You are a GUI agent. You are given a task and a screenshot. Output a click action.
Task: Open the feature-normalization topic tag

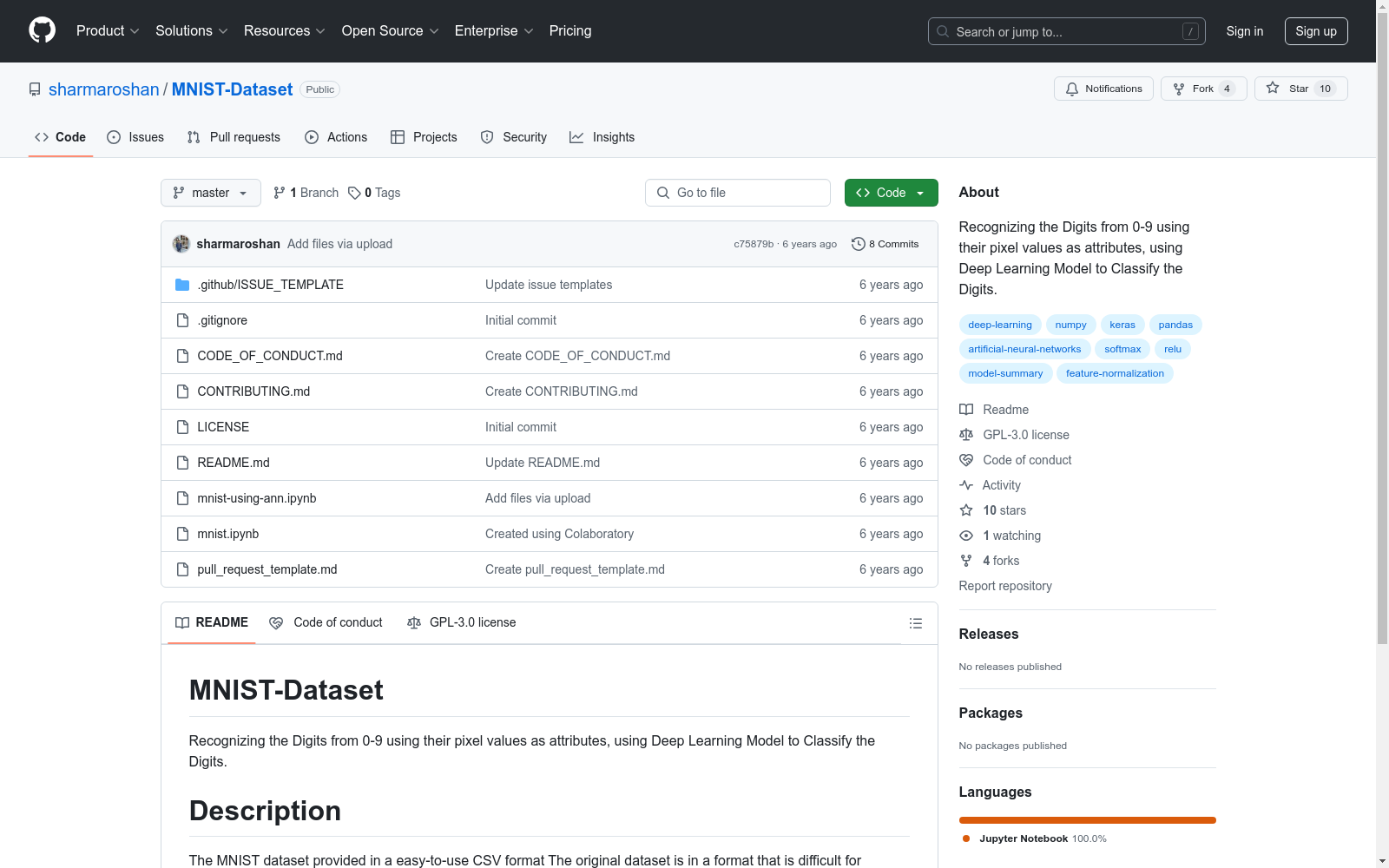1115,373
